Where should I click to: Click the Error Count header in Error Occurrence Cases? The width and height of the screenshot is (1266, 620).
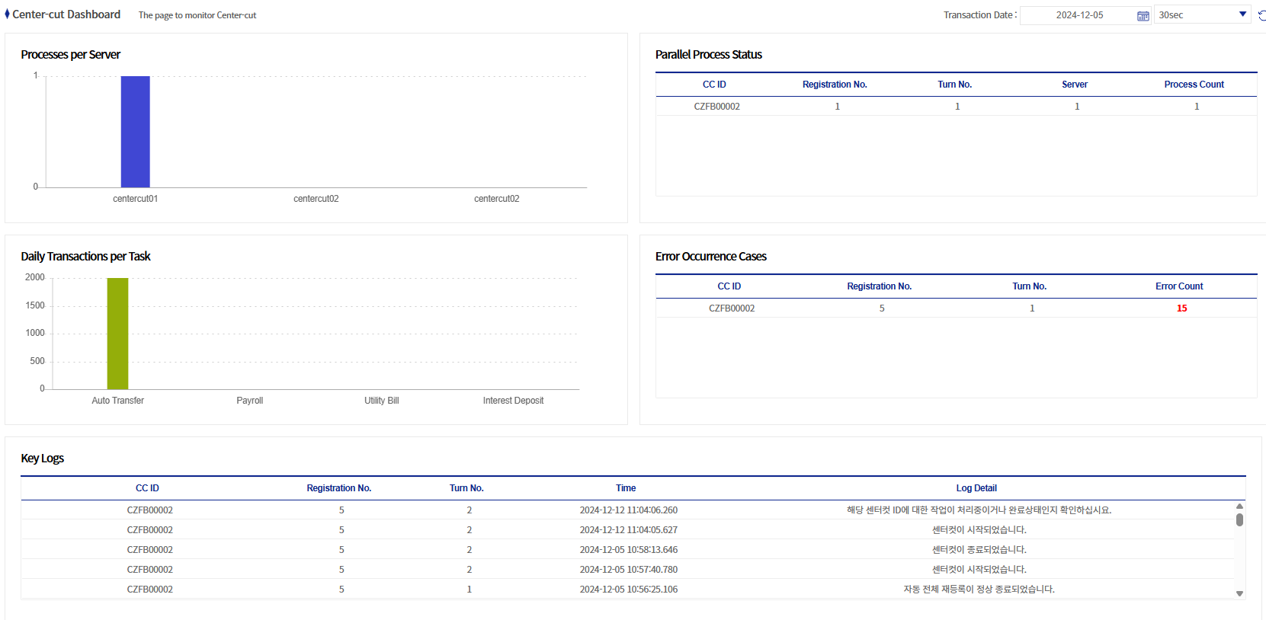pyautogui.click(x=1179, y=286)
